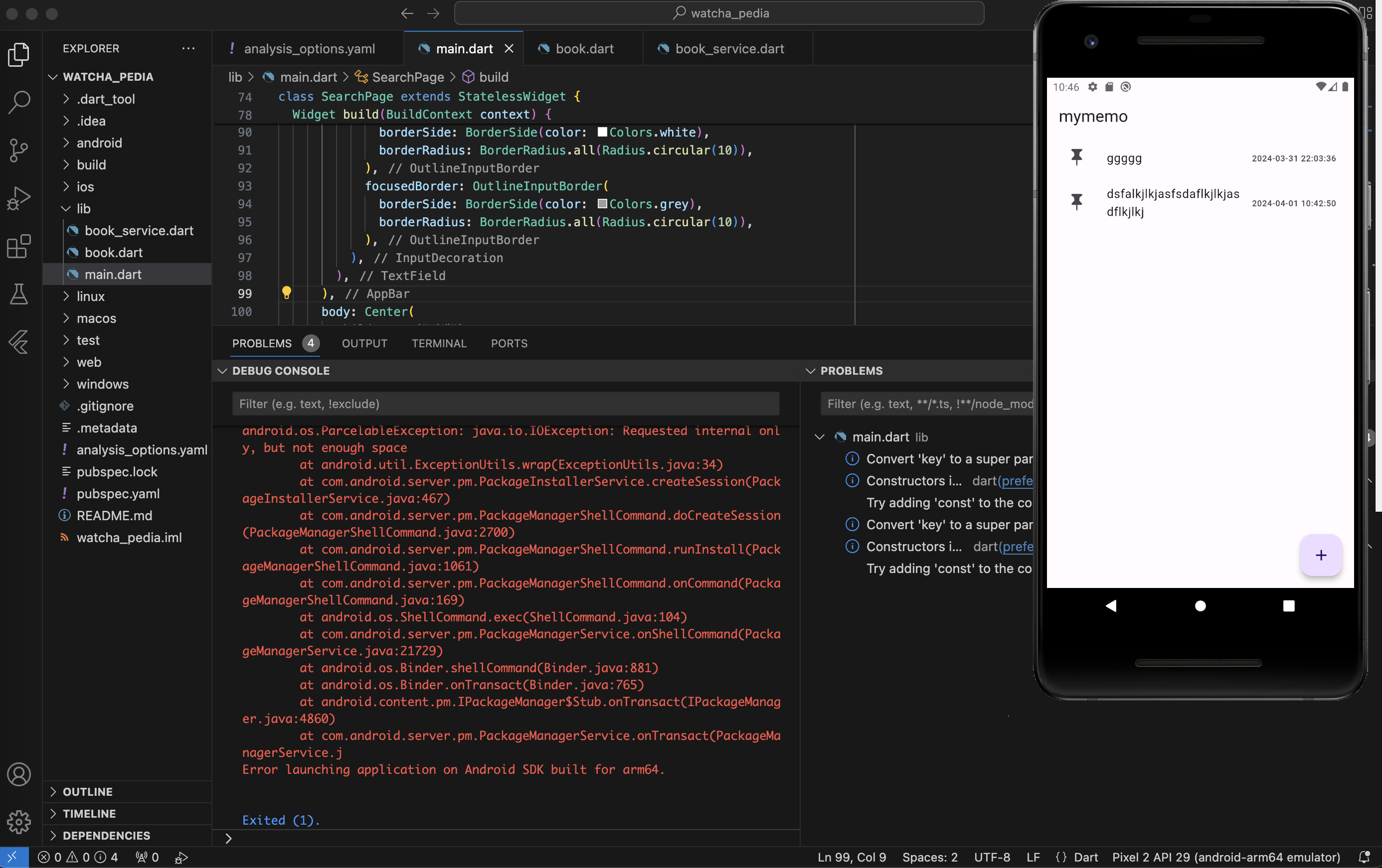
Task: Click the Pixel 2 API 29 device selector
Action: coord(1226,857)
